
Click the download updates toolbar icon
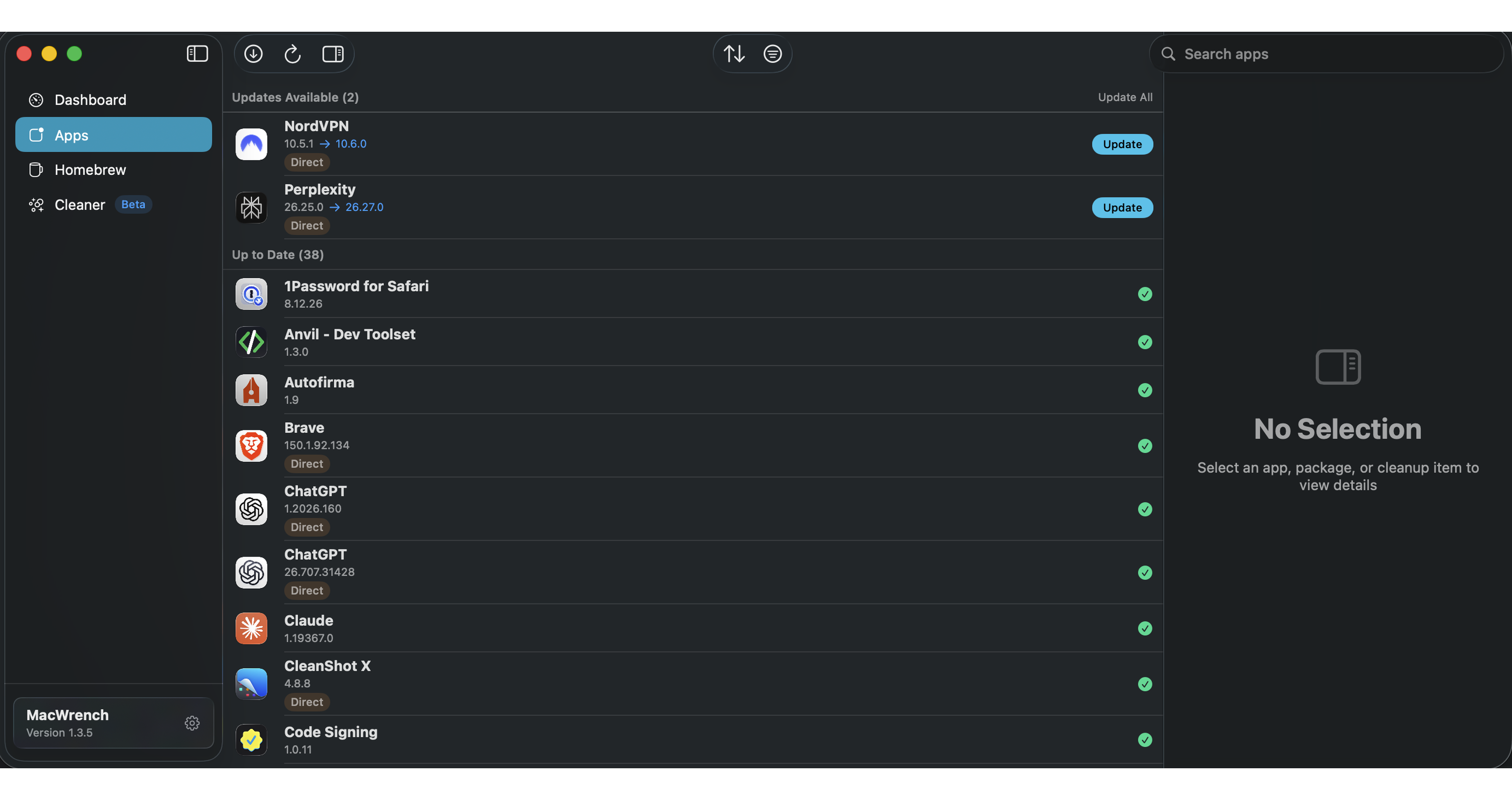coord(254,54)
